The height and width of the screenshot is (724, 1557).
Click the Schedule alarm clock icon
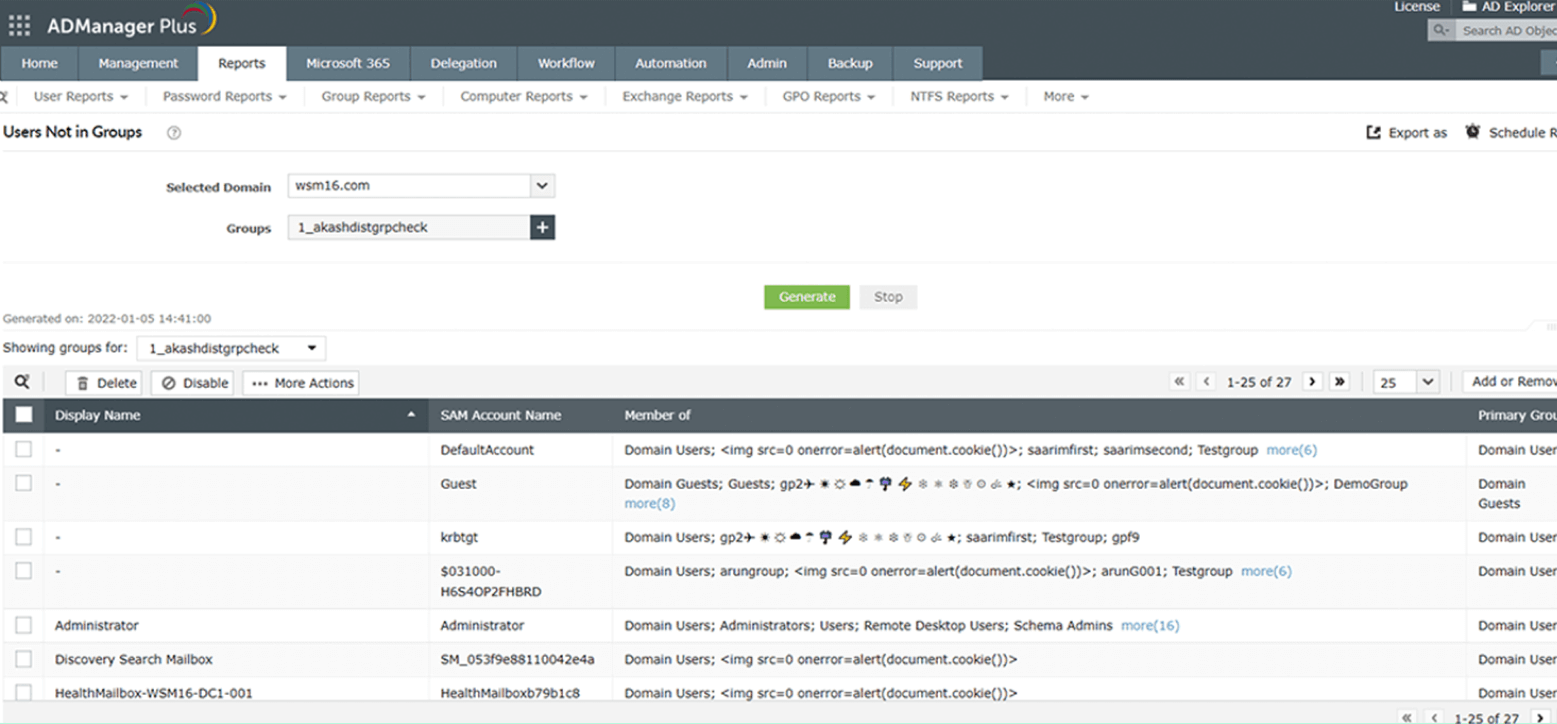(1472, 132)
